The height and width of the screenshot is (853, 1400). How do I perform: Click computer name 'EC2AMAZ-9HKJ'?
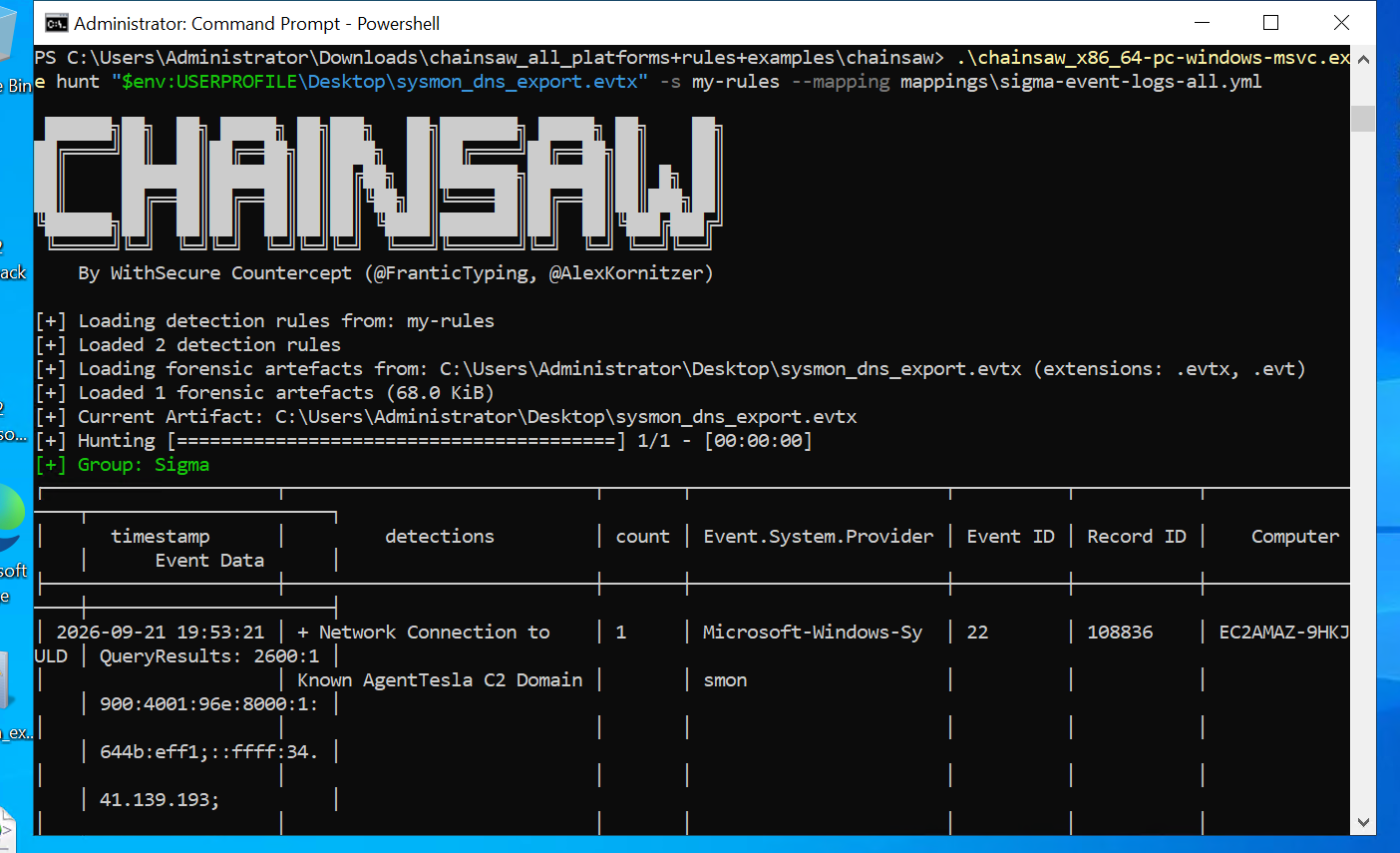point(1284,632)
